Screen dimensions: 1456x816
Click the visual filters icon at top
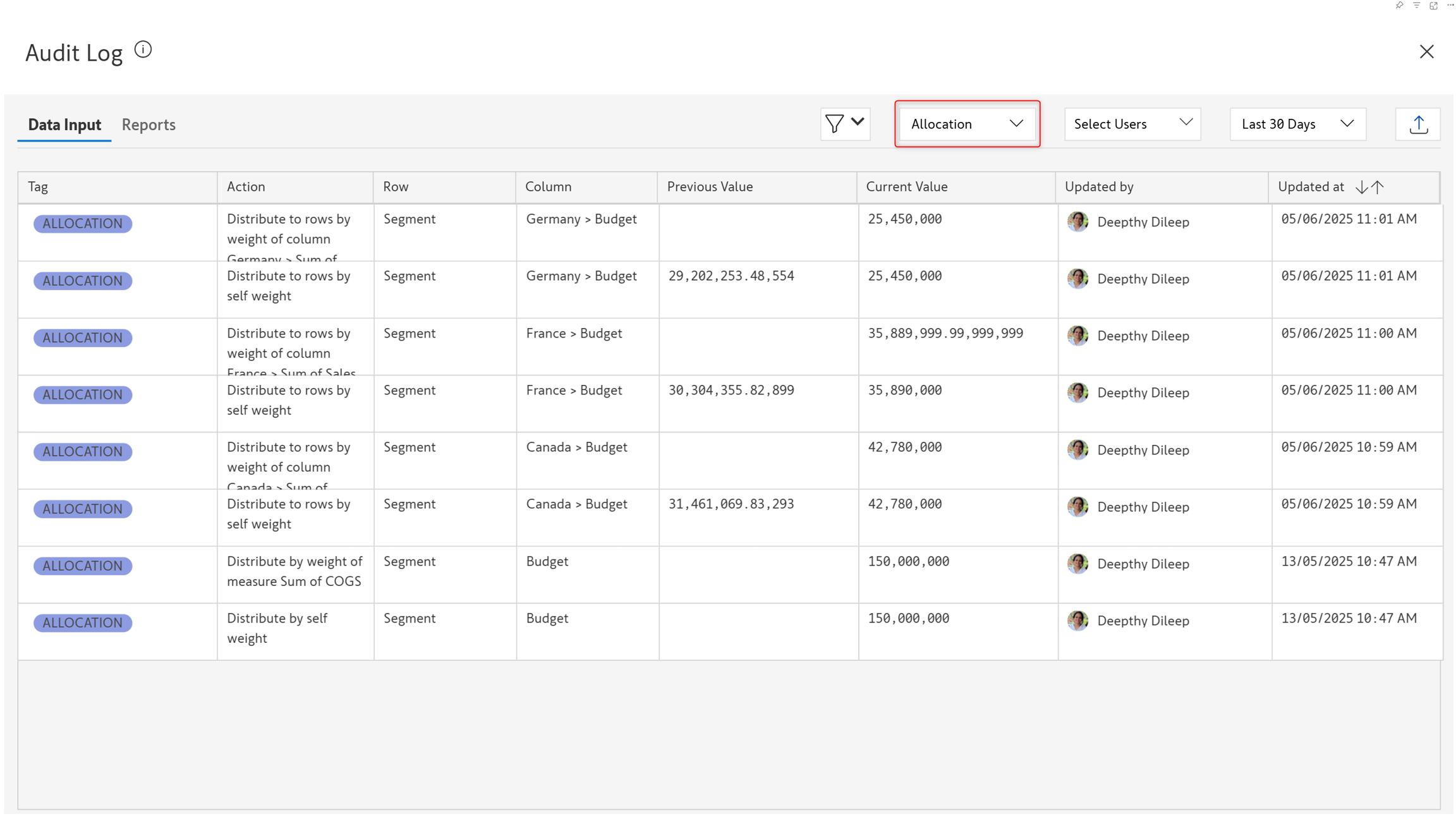click(1416, 5)
